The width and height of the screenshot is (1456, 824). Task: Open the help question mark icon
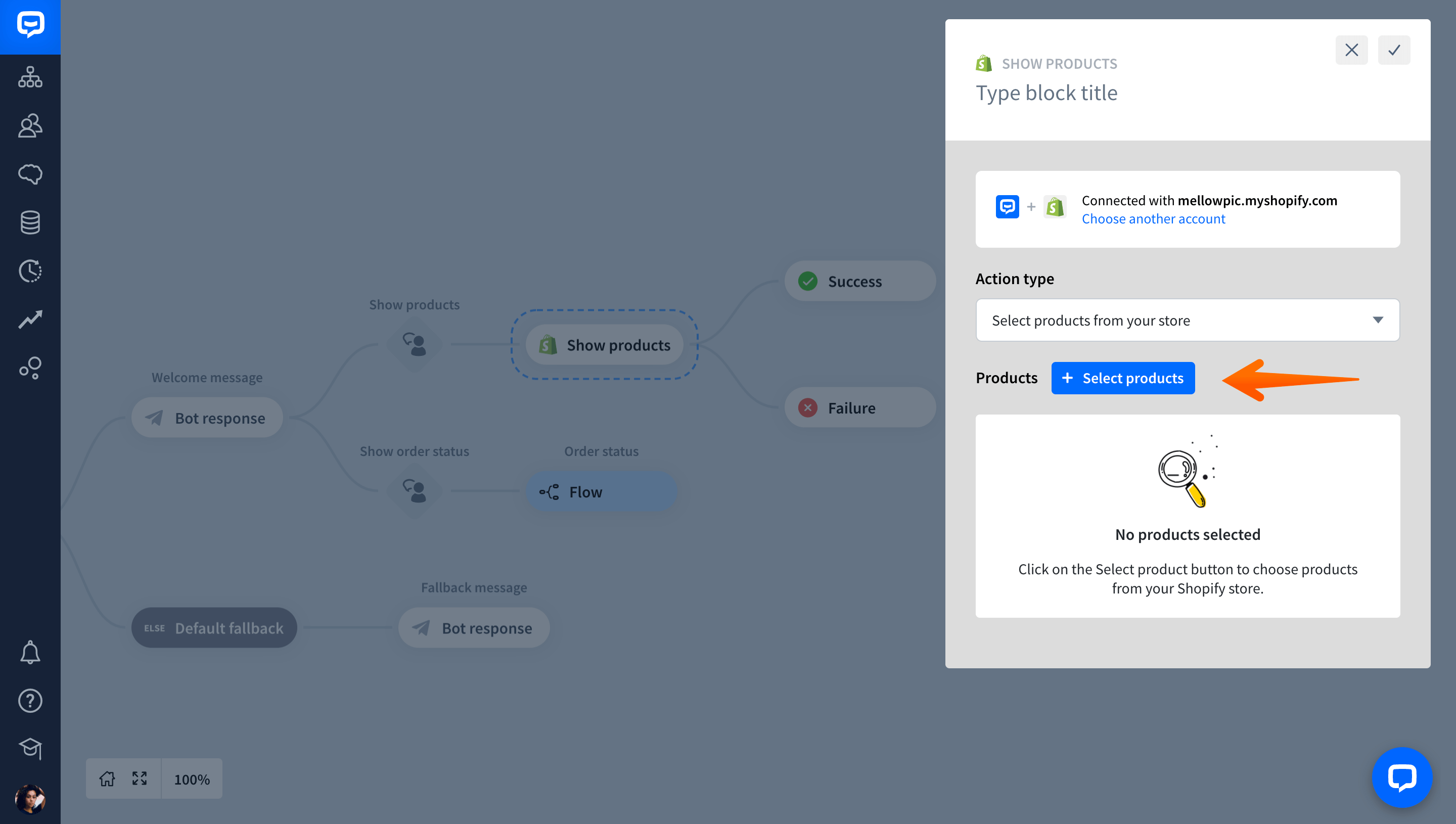(30, 701)
